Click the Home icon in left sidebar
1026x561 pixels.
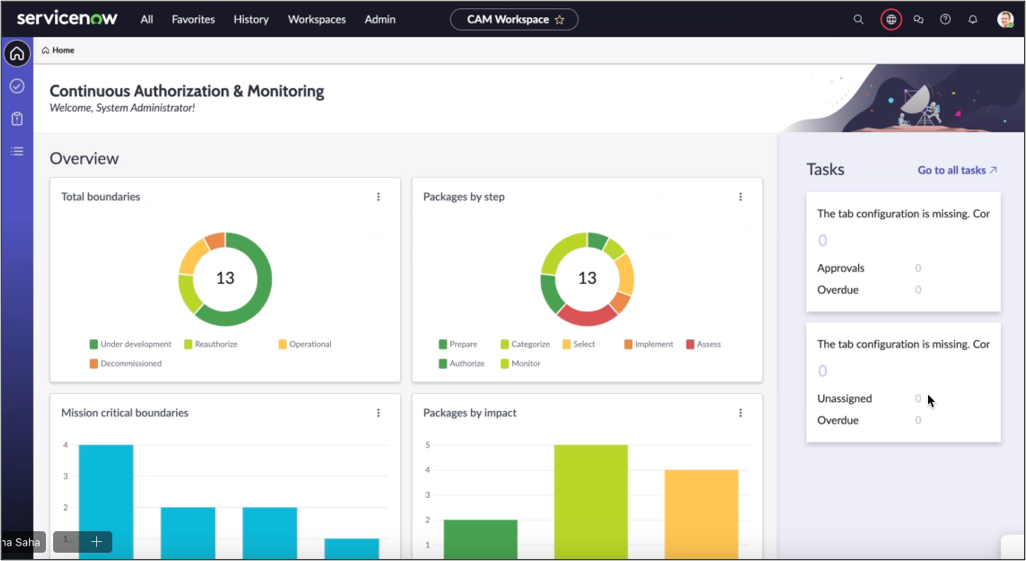coord(16,53)
